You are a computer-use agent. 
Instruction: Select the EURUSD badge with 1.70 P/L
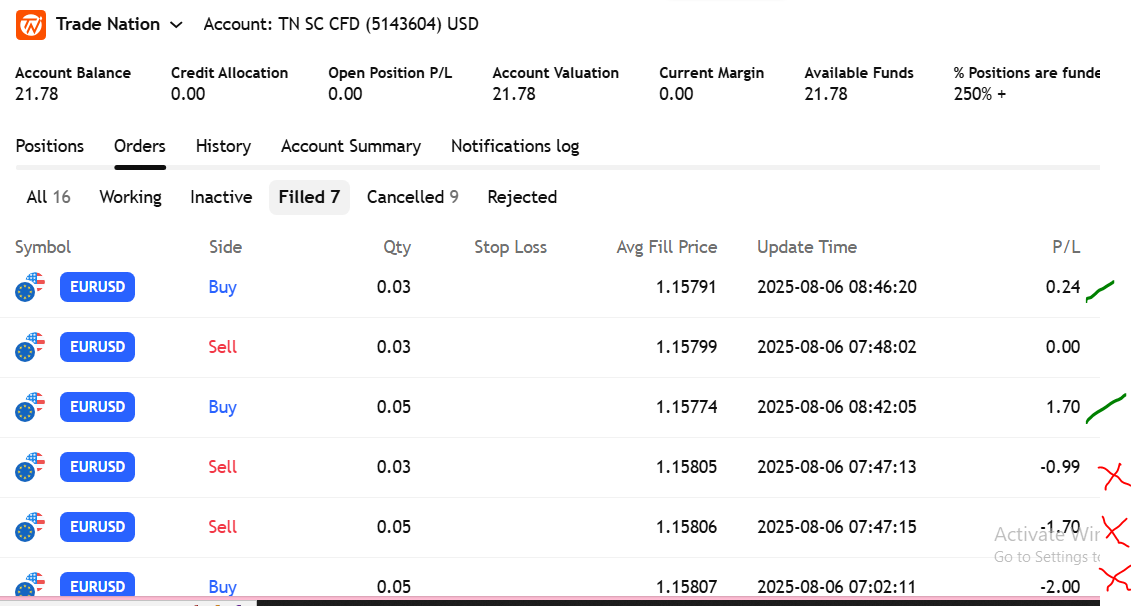[x=97, y=407]
